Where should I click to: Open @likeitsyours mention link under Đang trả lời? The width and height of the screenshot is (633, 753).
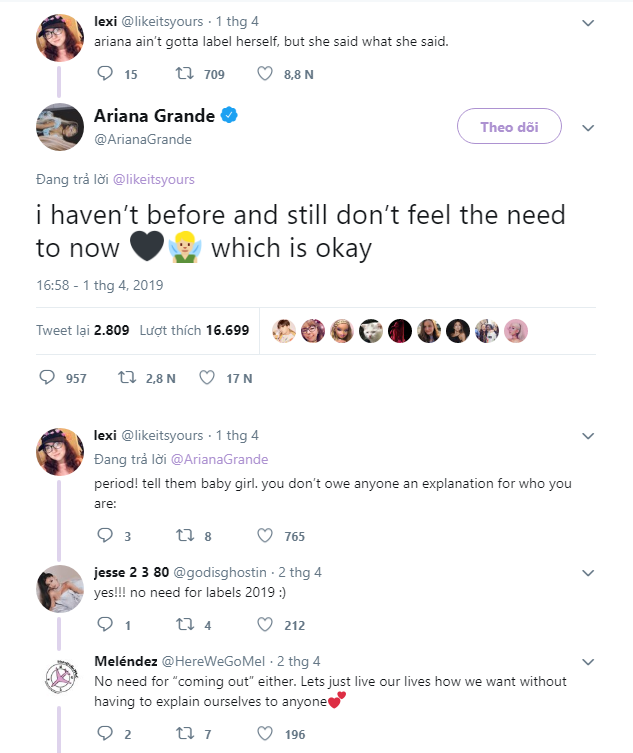click(154, 180)
